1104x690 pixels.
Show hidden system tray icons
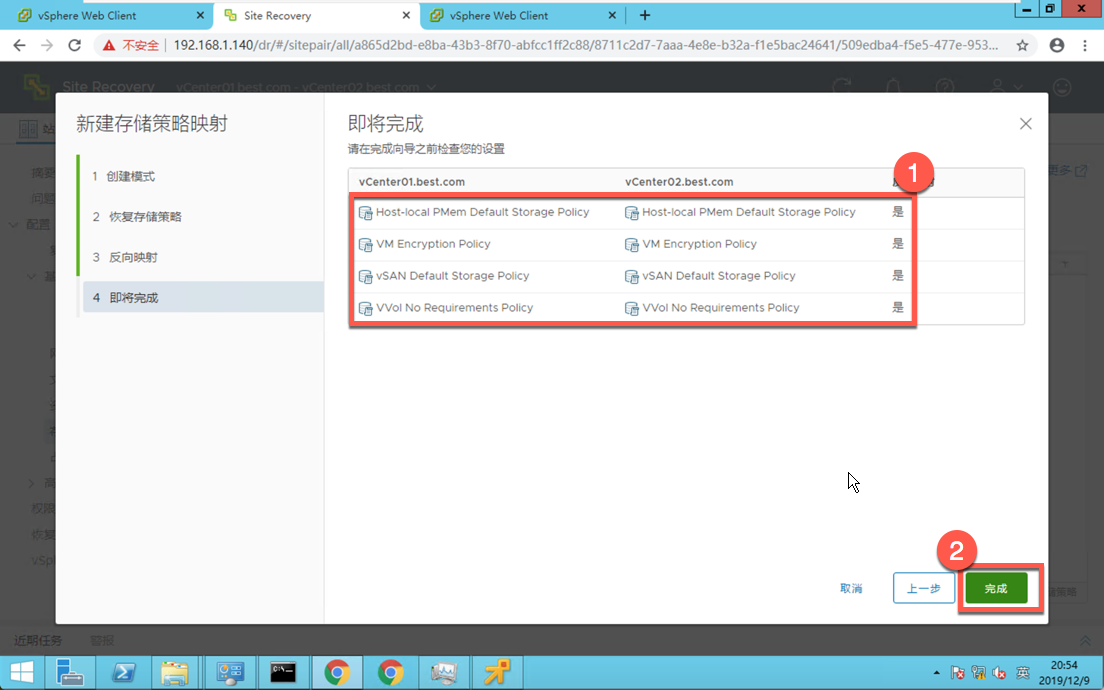point(936,673)
